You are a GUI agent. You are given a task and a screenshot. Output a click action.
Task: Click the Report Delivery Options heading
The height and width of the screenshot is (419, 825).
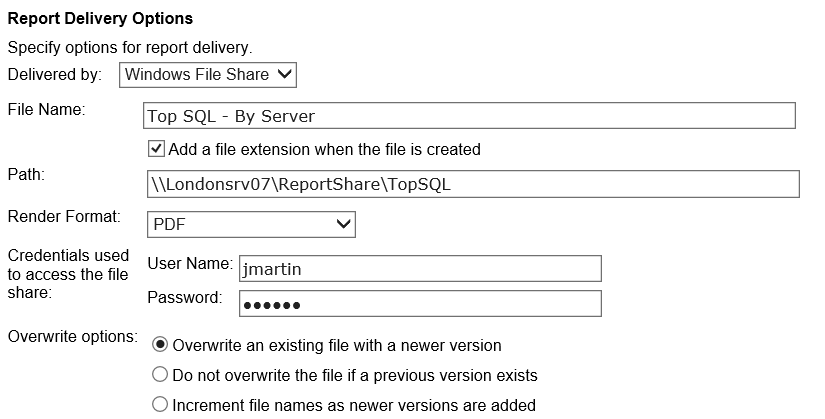pos(100,18)
